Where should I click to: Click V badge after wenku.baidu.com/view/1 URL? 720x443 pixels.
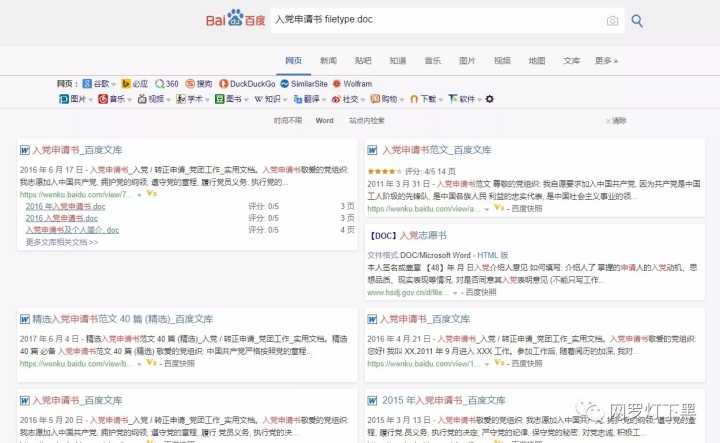499,363
